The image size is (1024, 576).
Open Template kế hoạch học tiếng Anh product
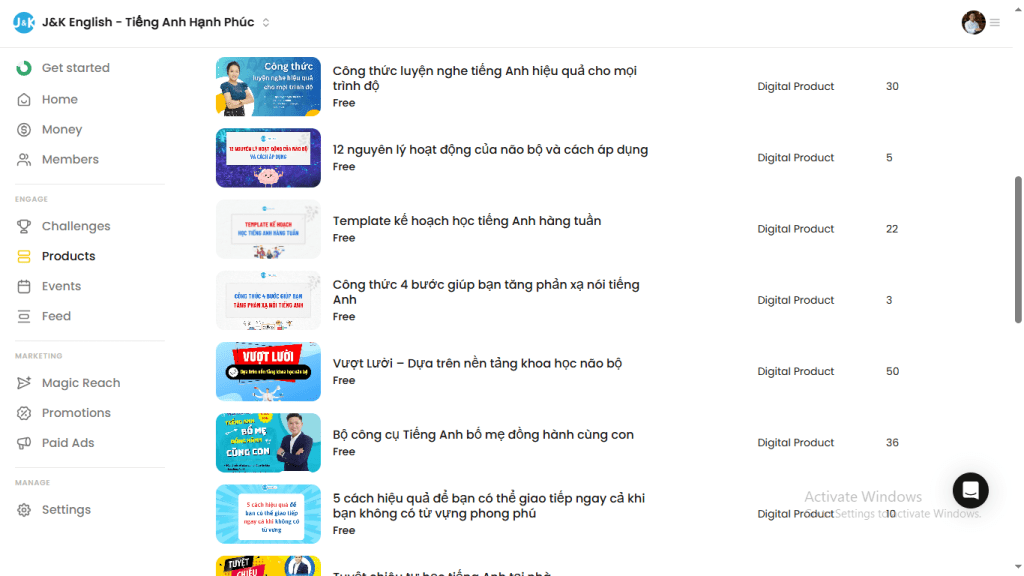[466, 220]
